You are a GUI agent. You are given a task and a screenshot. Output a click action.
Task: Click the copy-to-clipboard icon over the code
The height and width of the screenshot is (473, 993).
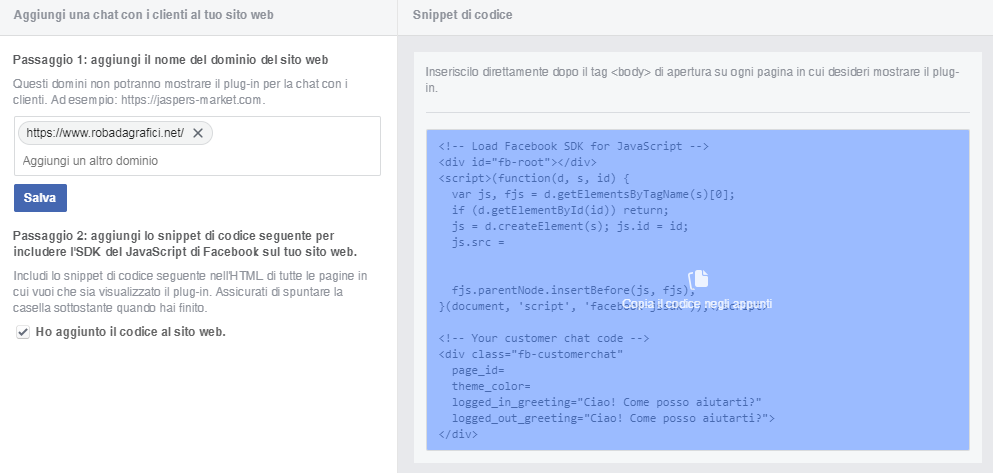pyautogui.click(x=698, y=279)
